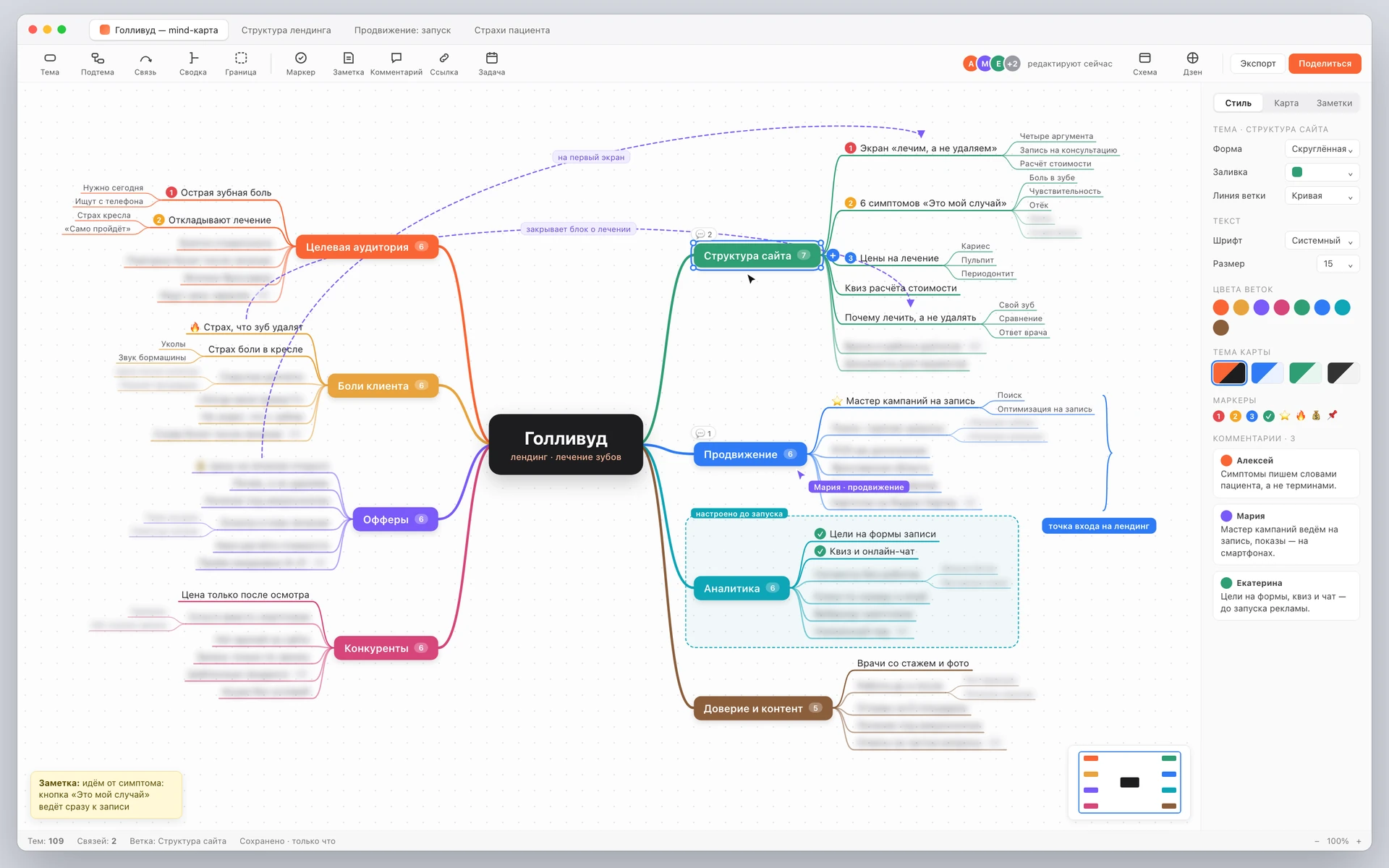Choose the Связь connection tool
Screen dimensions: 1389x868
point(145,64)
